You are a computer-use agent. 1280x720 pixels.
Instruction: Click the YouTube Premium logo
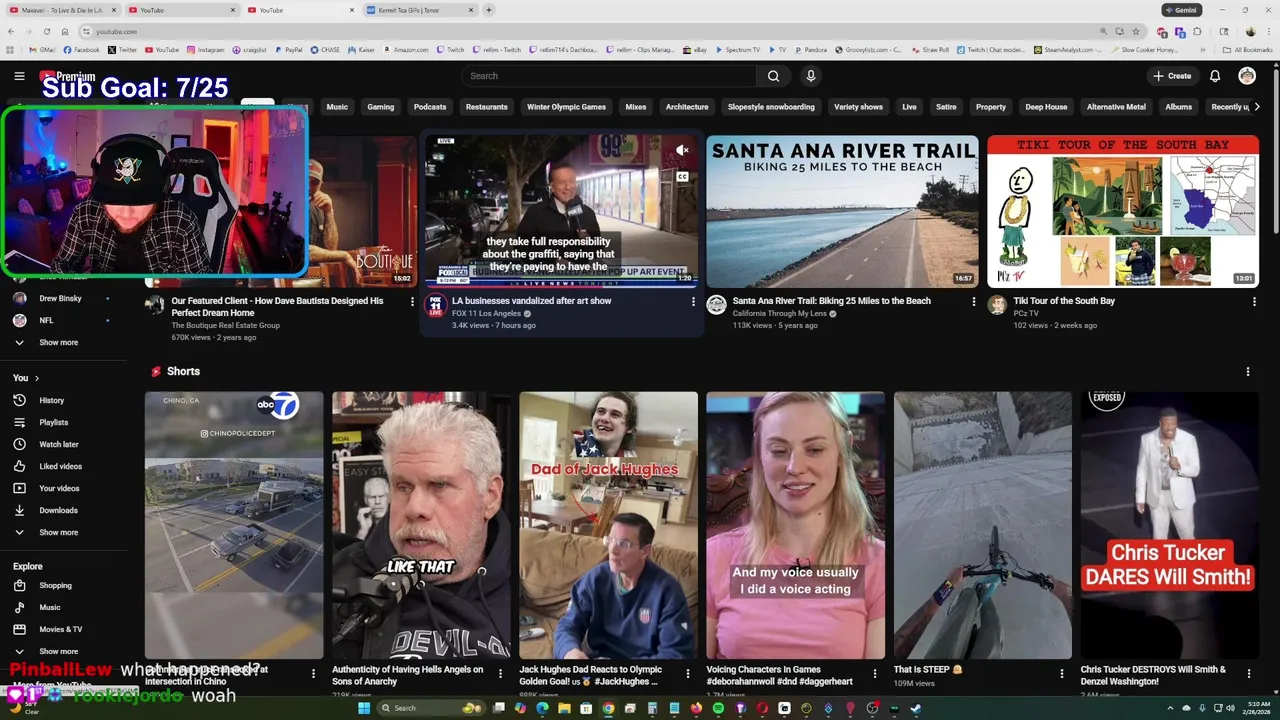pos(67,76)
